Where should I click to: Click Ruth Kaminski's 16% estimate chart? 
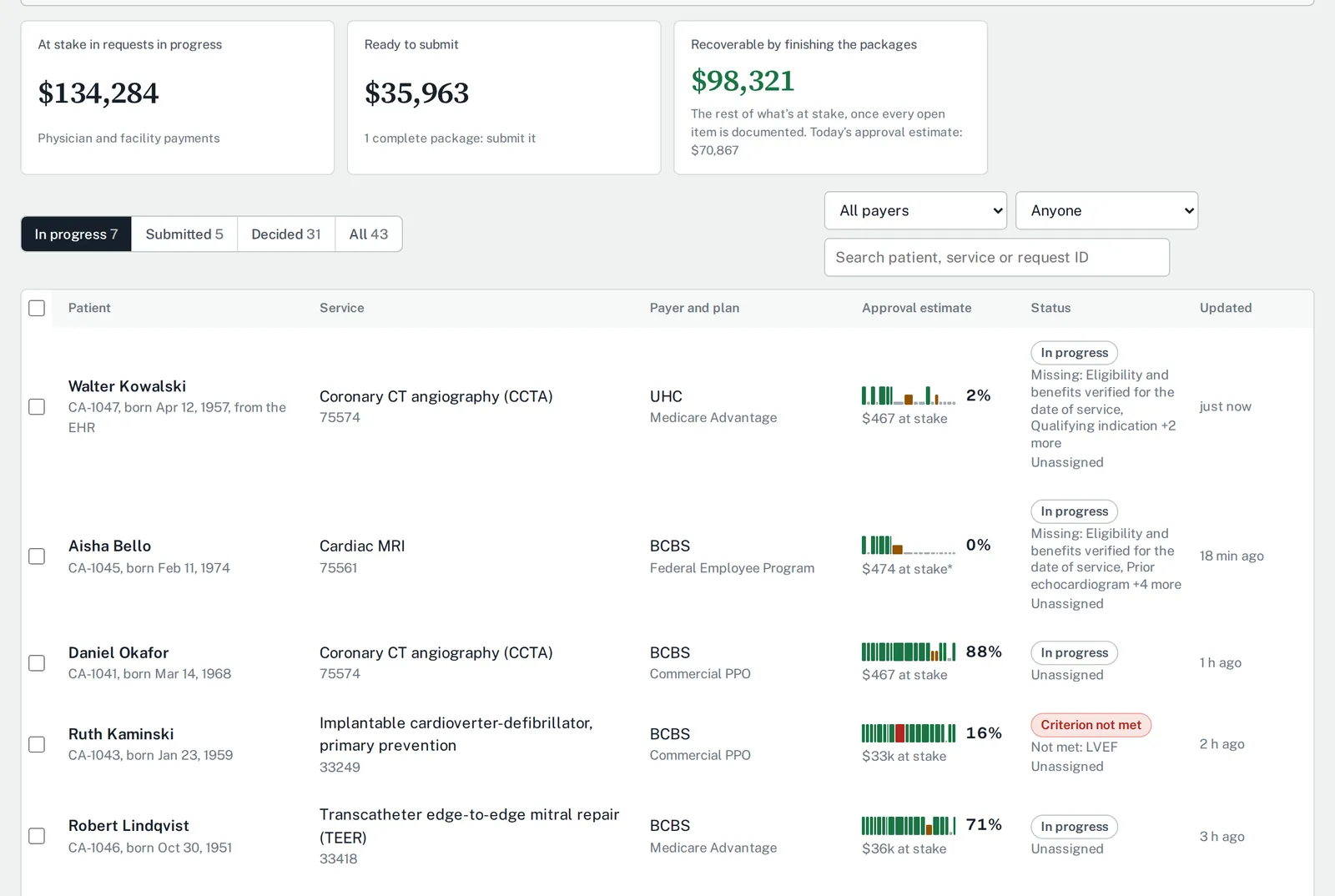pyautogui.click(x=909, y=733)
